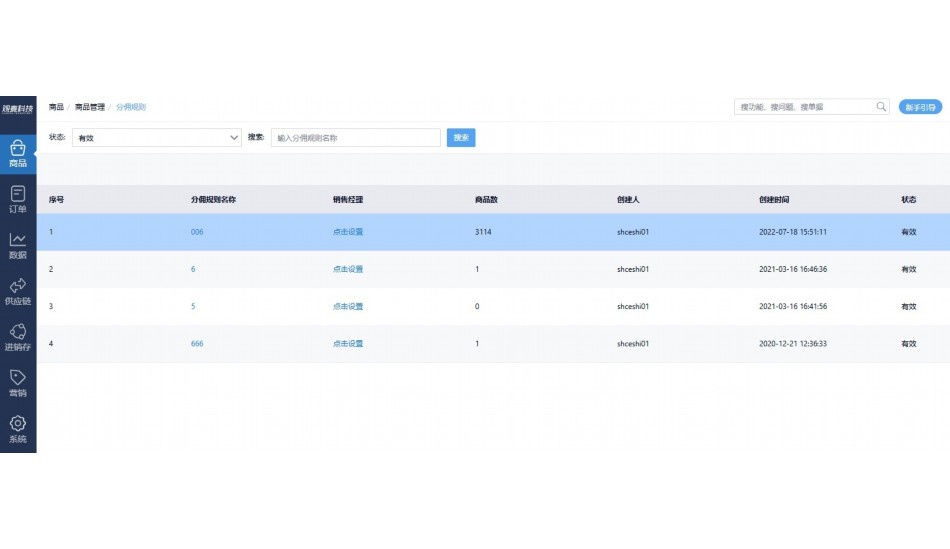Open the 订单 orders sidebar icon
Viewport: 950px width, 549px height.
click(18, 199)
